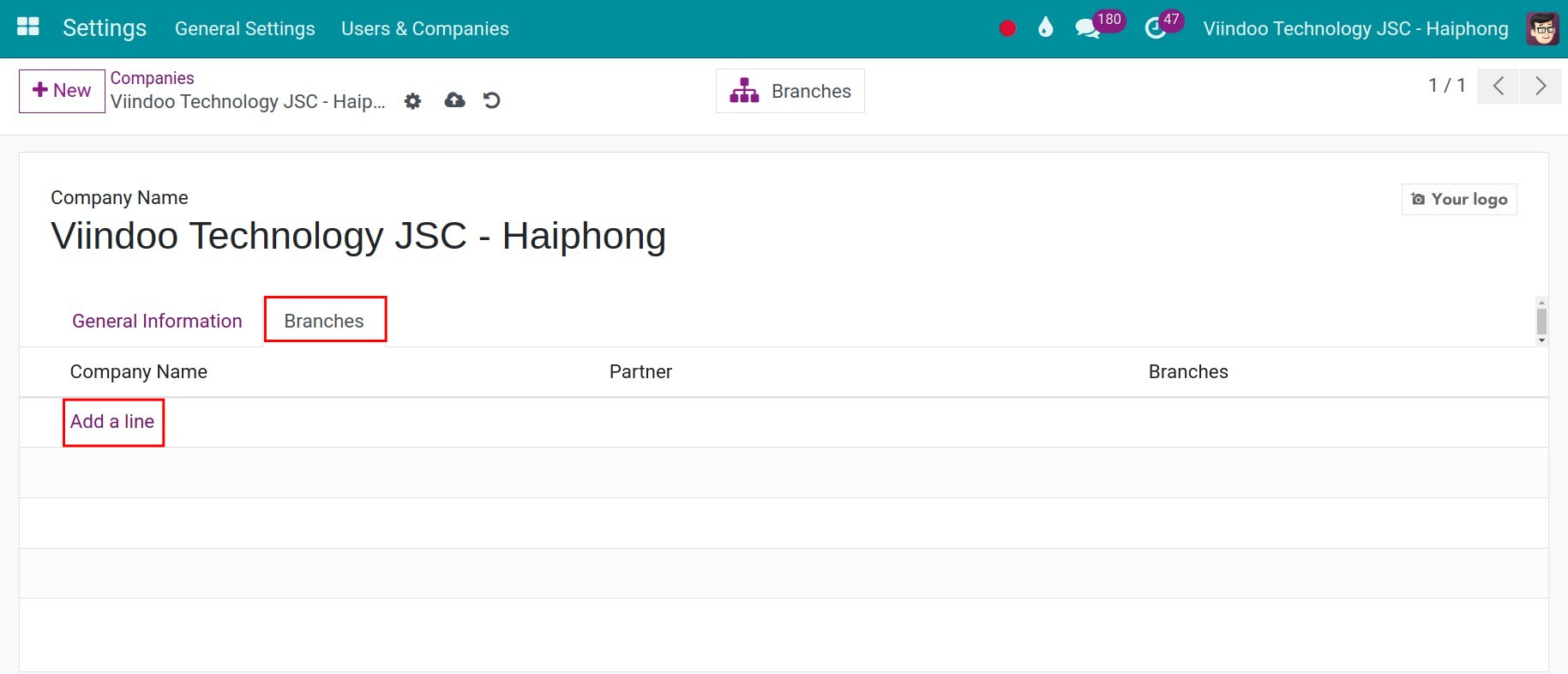The image size is (1568, 674).
Task: Click the red recording dot icon
Action: (x=1007, y=28)
